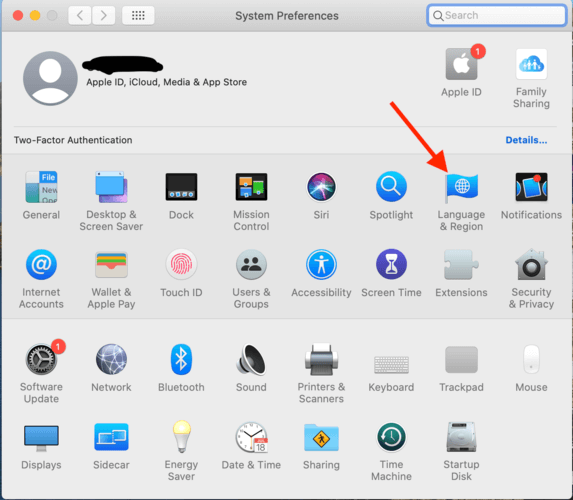Open Internet Accounts pane
Screen dimensions: 573x500
click(x=41, y=264)
